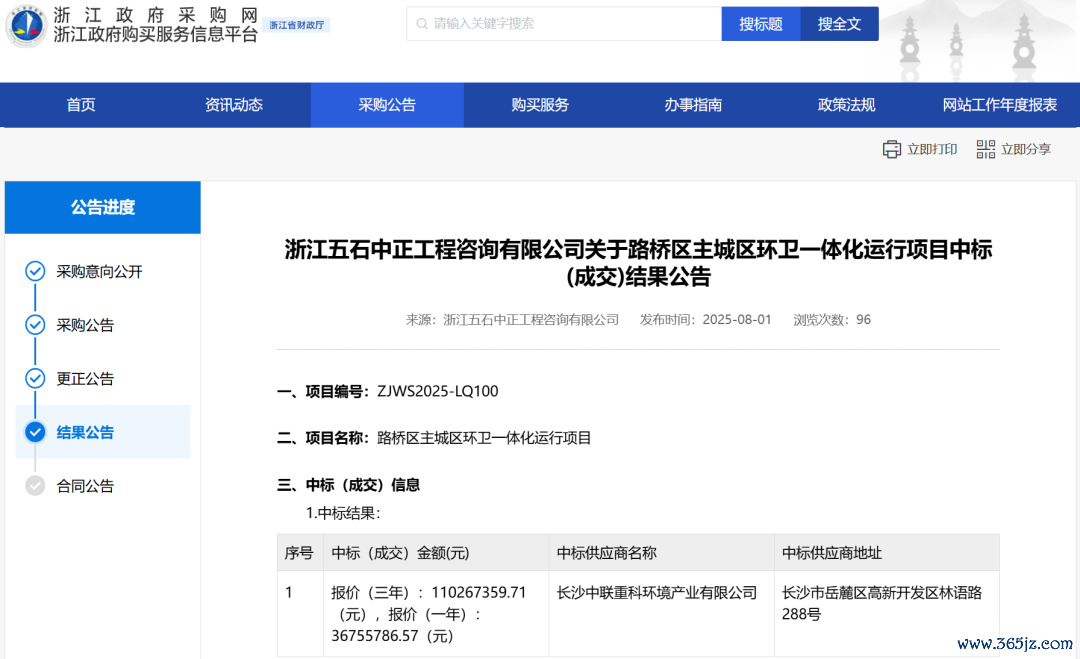Go to the 更正公告 progress step
The image size is (1080, 659).
[85, 379]
